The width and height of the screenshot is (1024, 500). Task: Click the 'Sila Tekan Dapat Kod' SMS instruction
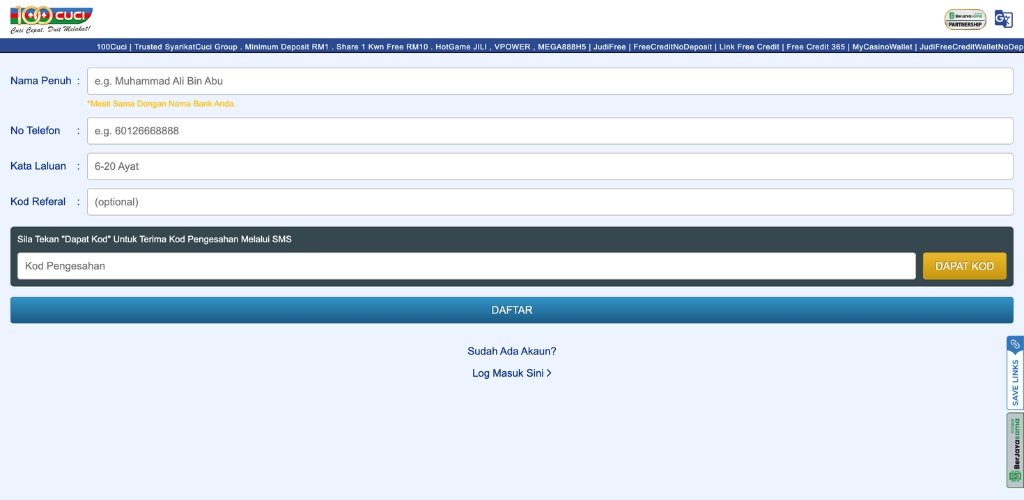tap(155, 240)
